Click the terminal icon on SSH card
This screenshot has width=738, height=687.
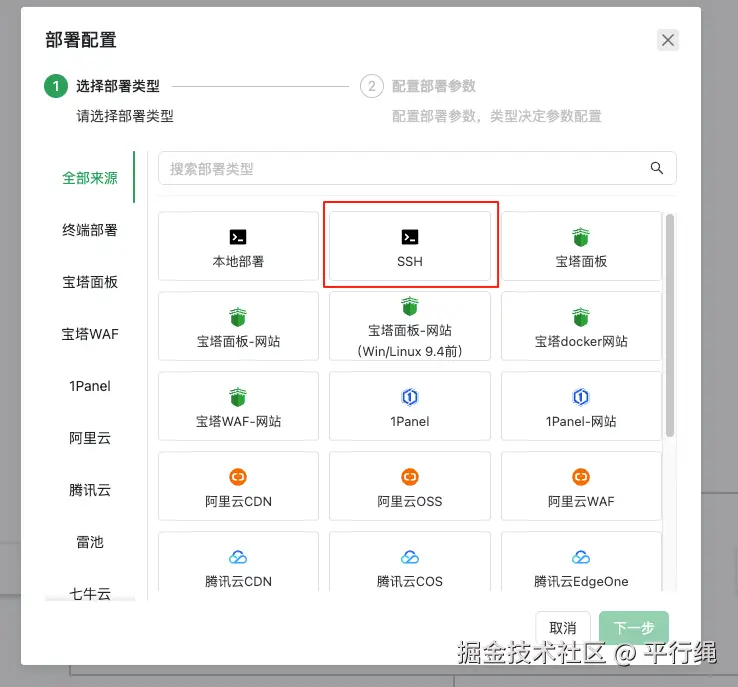click(x=409, y=237)
